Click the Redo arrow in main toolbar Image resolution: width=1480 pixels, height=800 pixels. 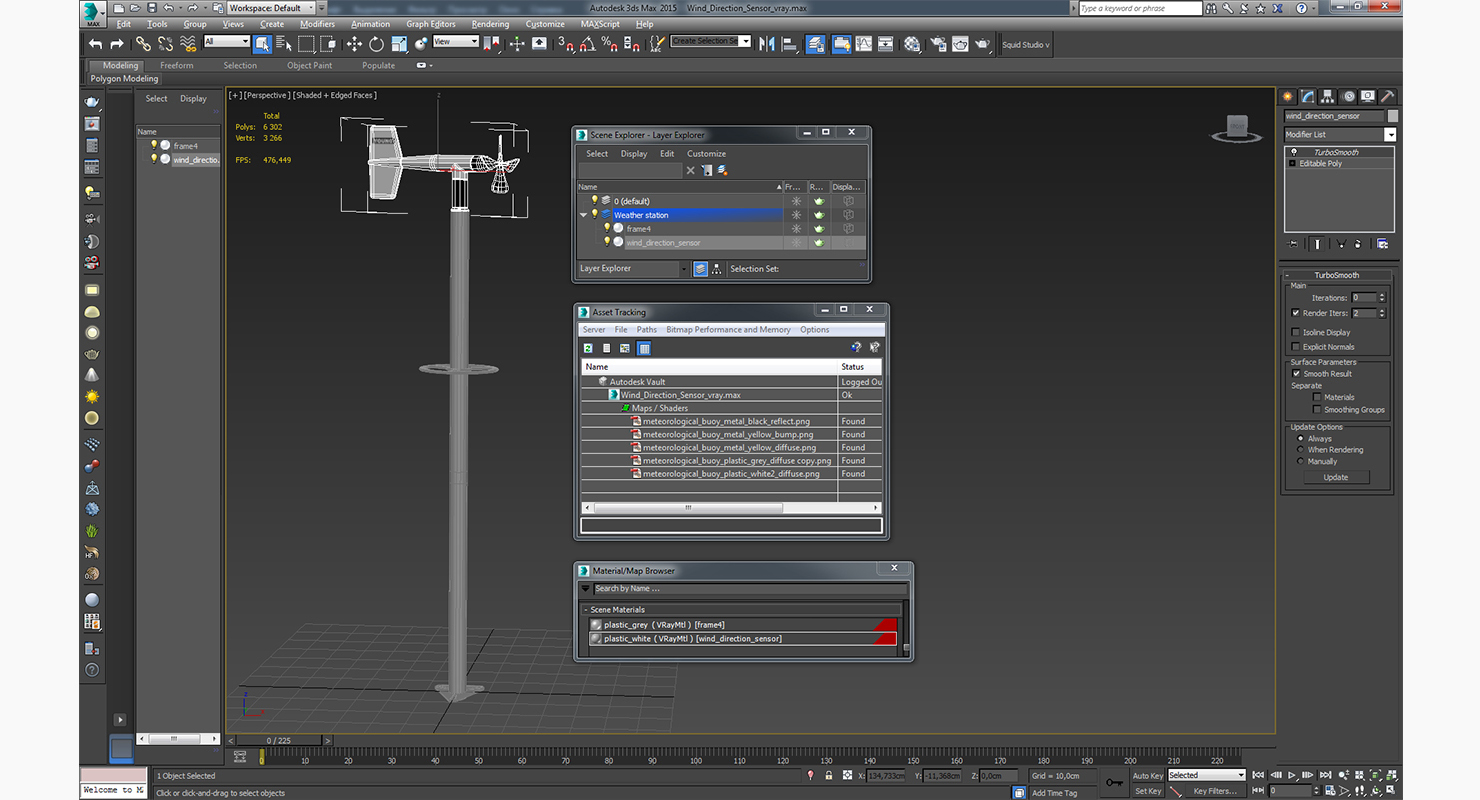[x=117, y=44]
